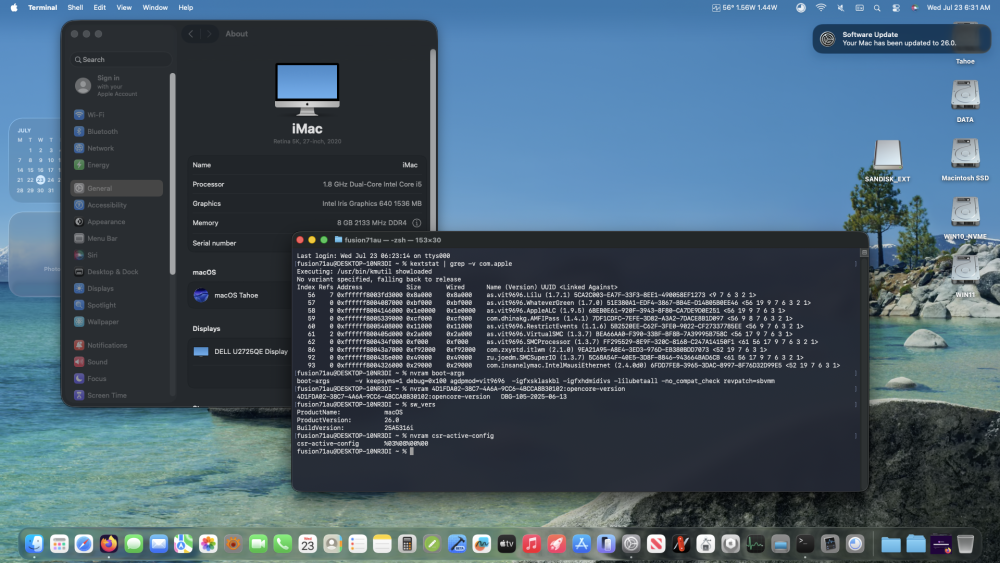Click the sw_vers command line in Terminal
This screenshot has height=563, width=1000.
pyautogui.click(x=366, y=404)
